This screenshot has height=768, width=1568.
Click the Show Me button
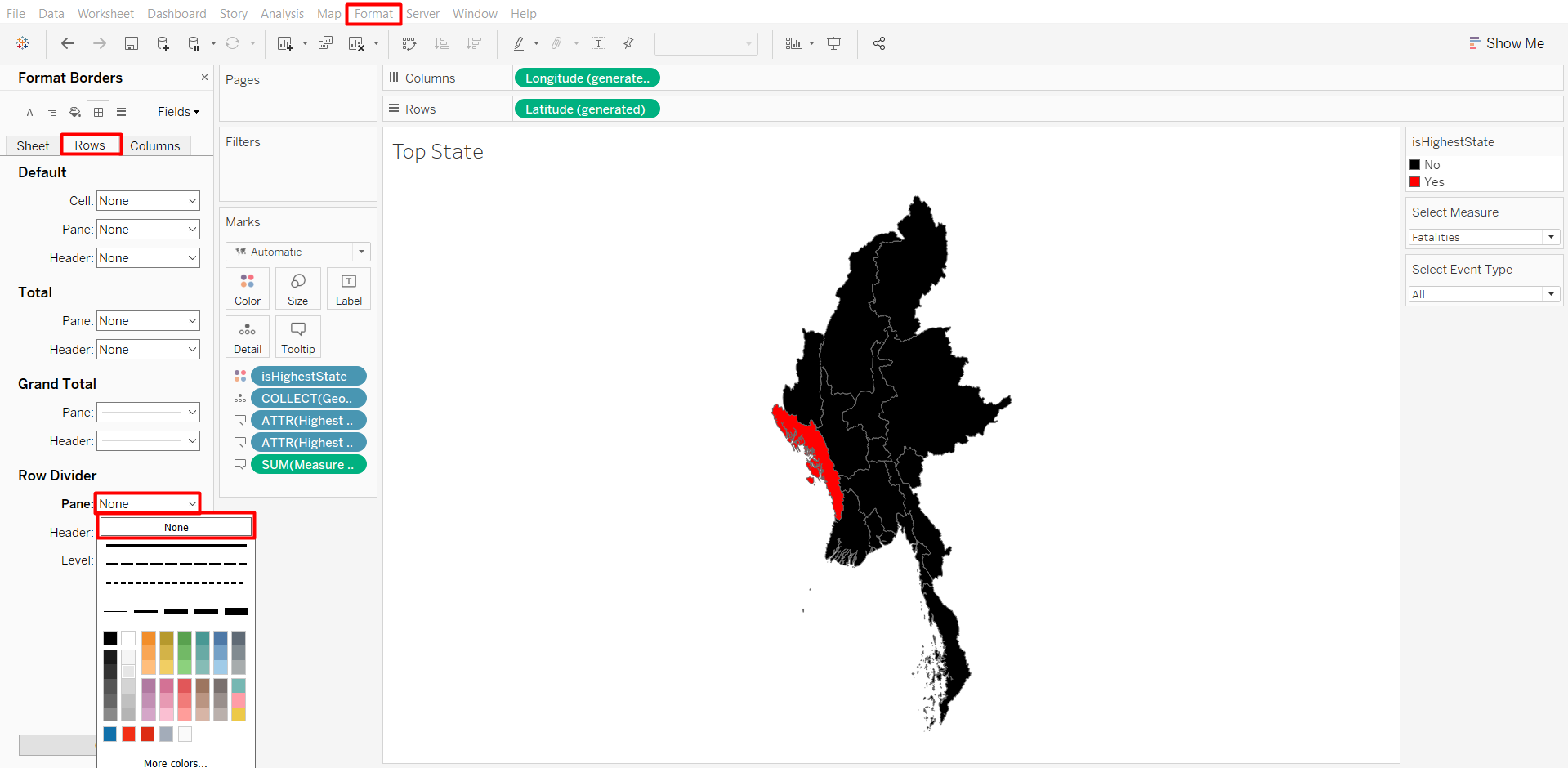tap(1506, 43)
